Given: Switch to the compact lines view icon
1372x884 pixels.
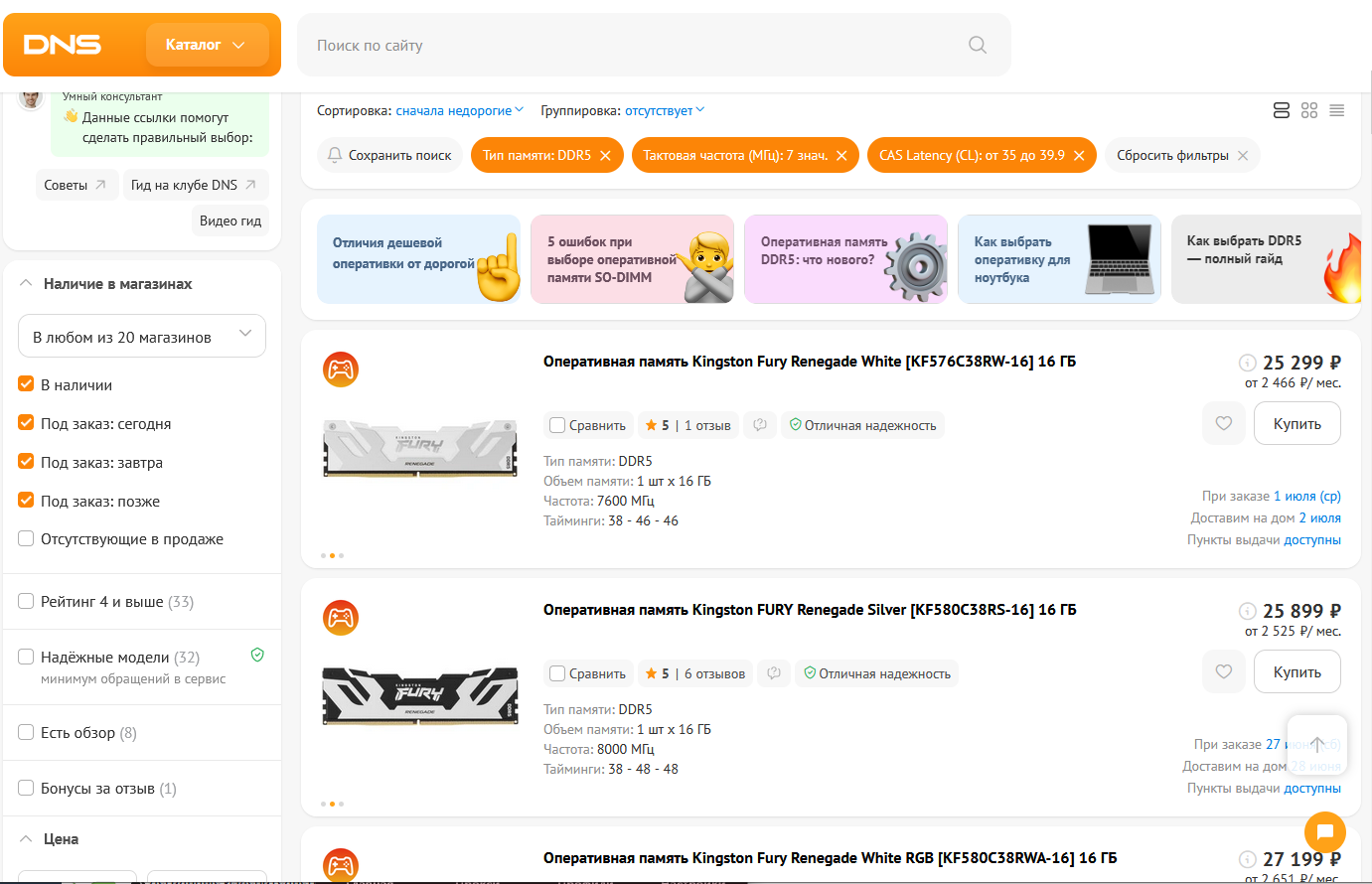Looking at the screenshot, I should coord(1337,110).
